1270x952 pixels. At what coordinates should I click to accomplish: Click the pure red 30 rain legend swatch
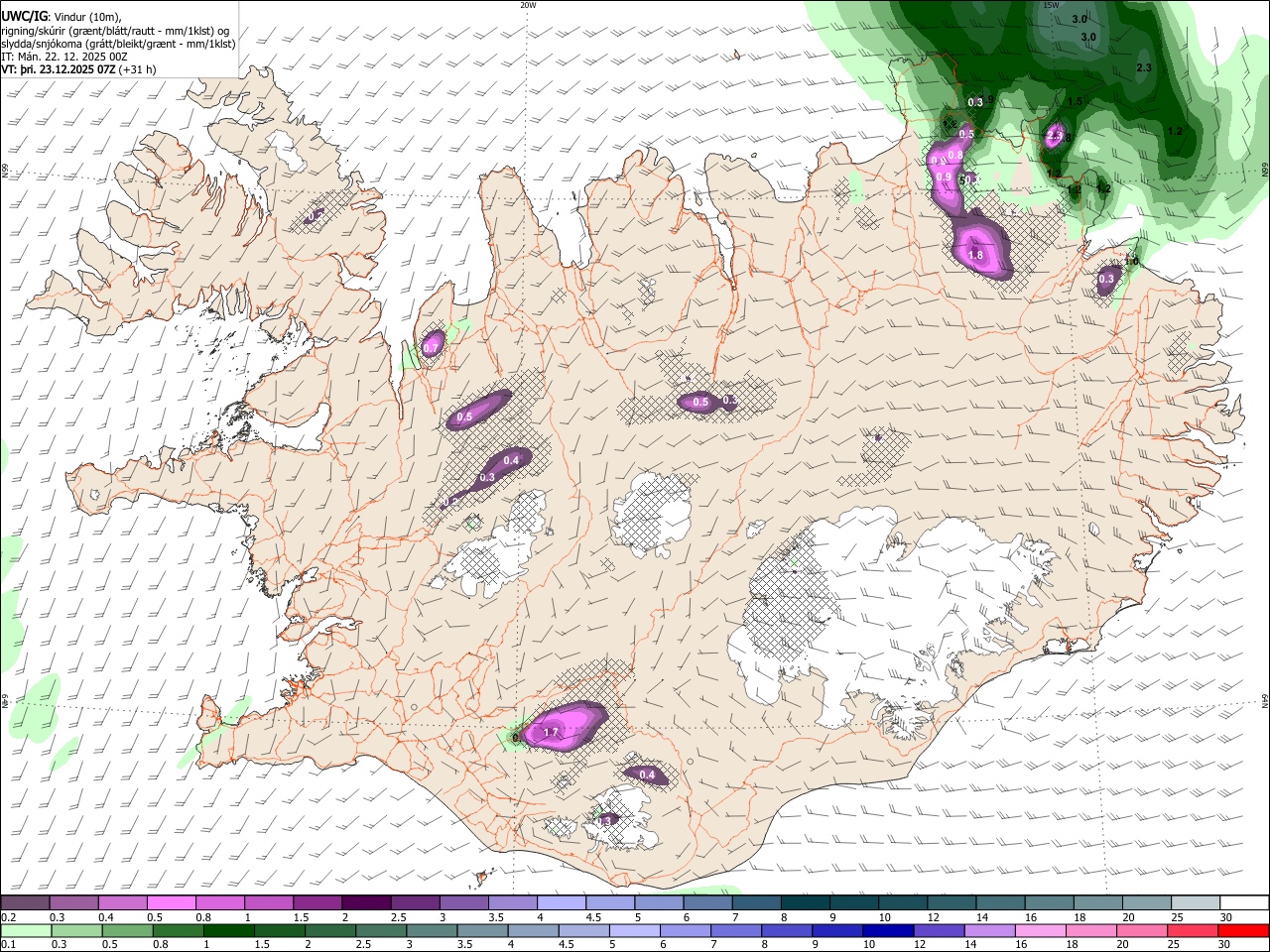tap(1243, 930)
